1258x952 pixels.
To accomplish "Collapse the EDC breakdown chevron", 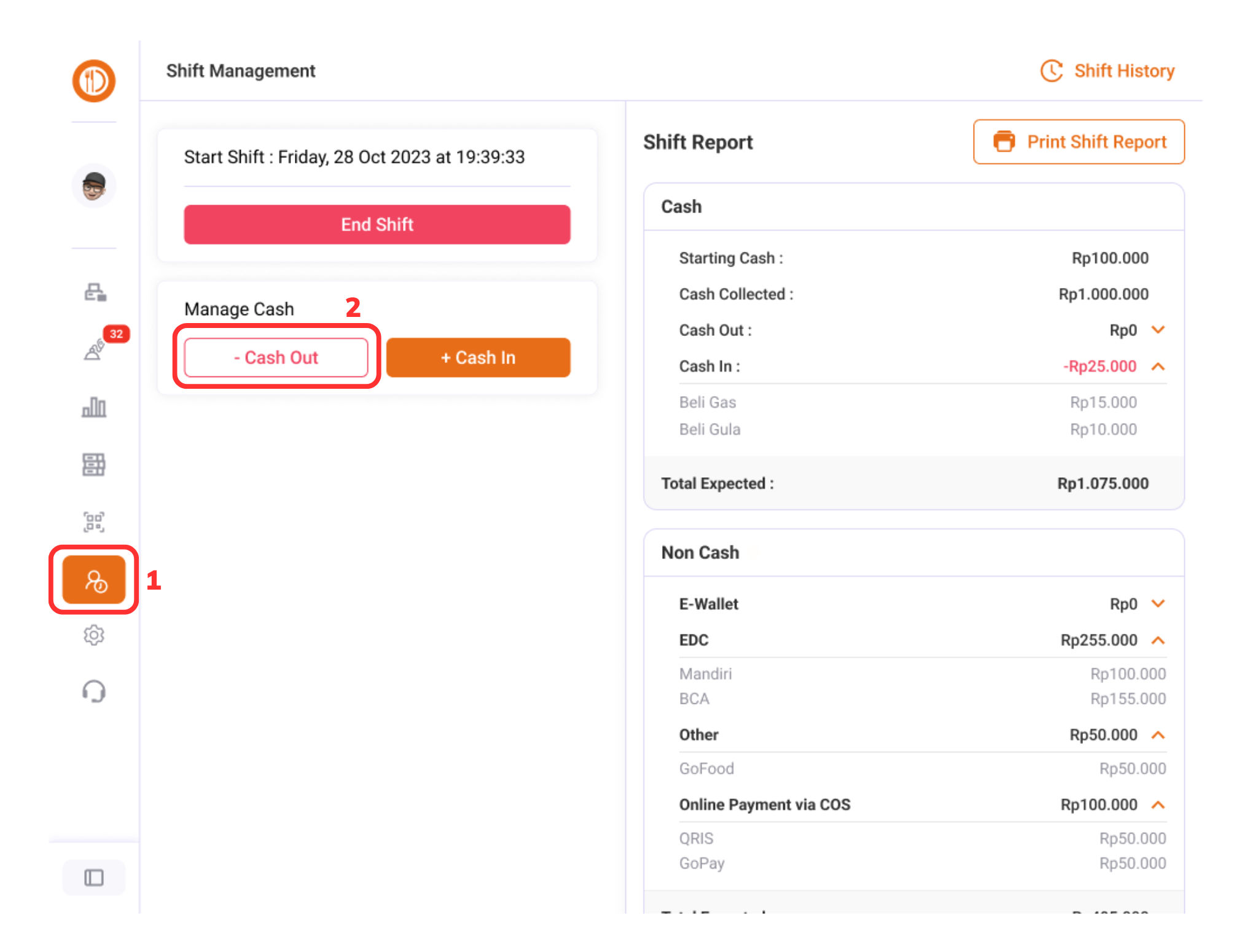I will point(1158,640).
